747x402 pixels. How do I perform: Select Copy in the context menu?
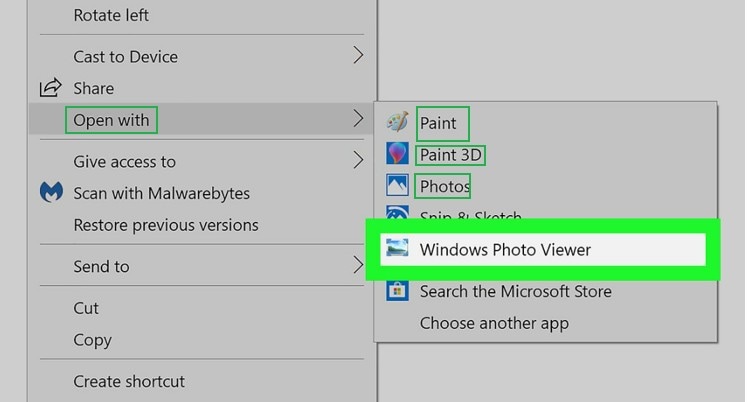pyautogui.click(x=92, y=340)
